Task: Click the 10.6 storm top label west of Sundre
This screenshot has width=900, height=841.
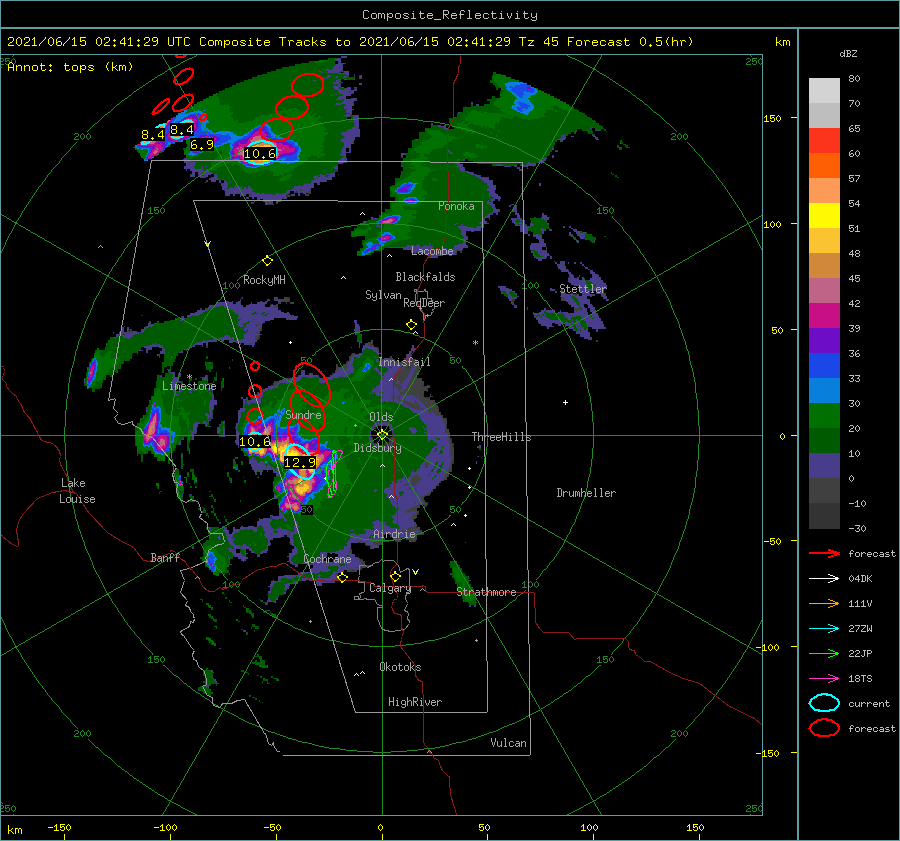Action: pos(254,441)
